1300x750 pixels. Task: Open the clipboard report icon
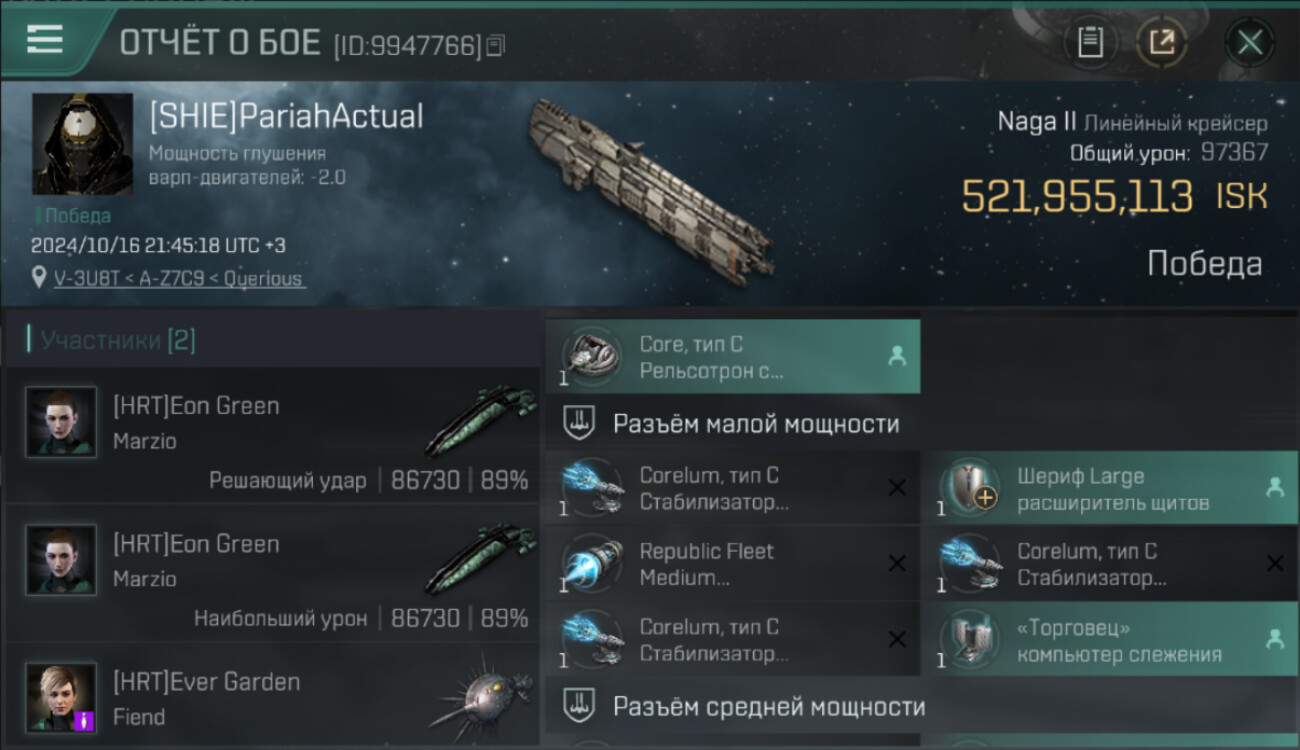coord(1090,42)
